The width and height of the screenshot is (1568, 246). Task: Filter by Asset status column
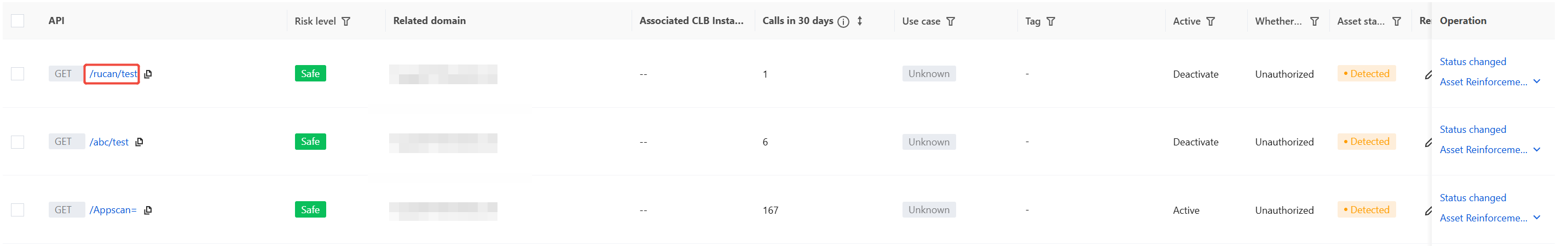pyautogui.click(x=1397, y=21)
